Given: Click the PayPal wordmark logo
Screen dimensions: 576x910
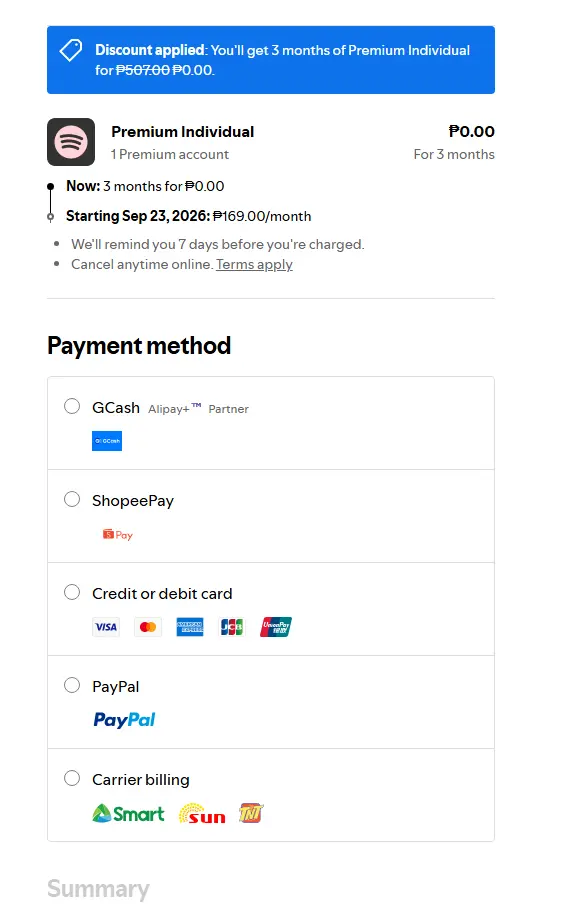Looking at the screenshot, I should [x=124, y=720].
